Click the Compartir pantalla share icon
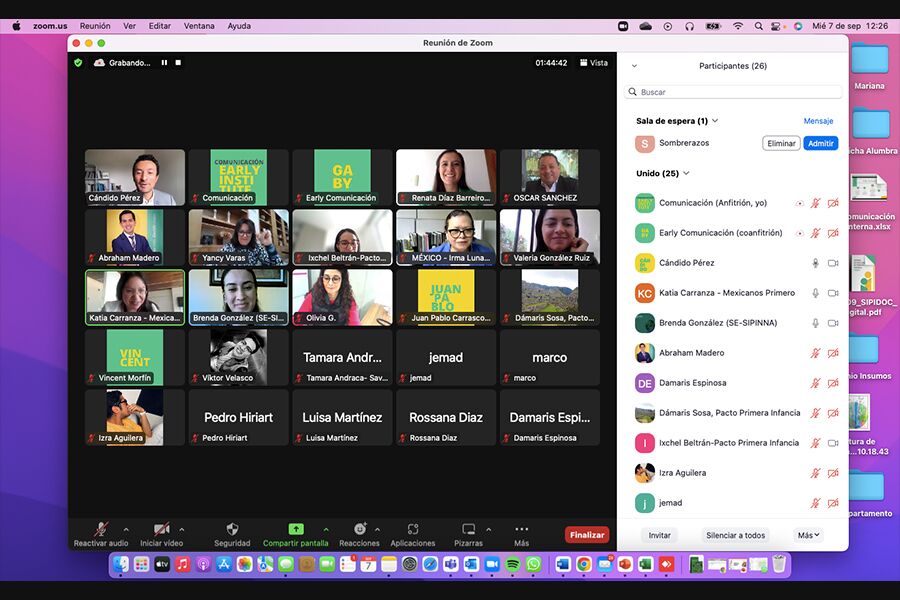This screenshot has width=900, height=600. 295,529
